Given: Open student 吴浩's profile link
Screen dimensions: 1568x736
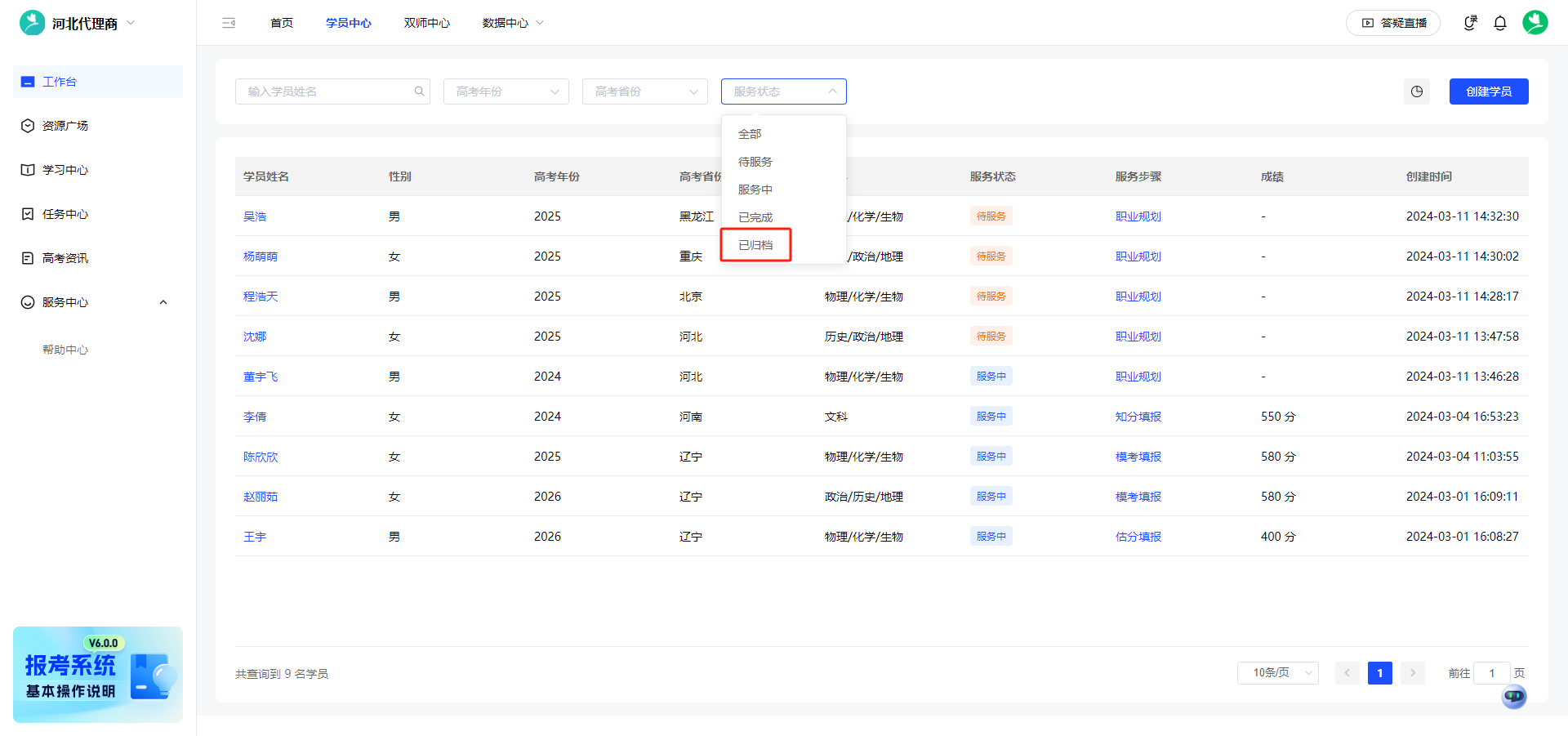Looking at the screenshot, I should coord(255,216).
